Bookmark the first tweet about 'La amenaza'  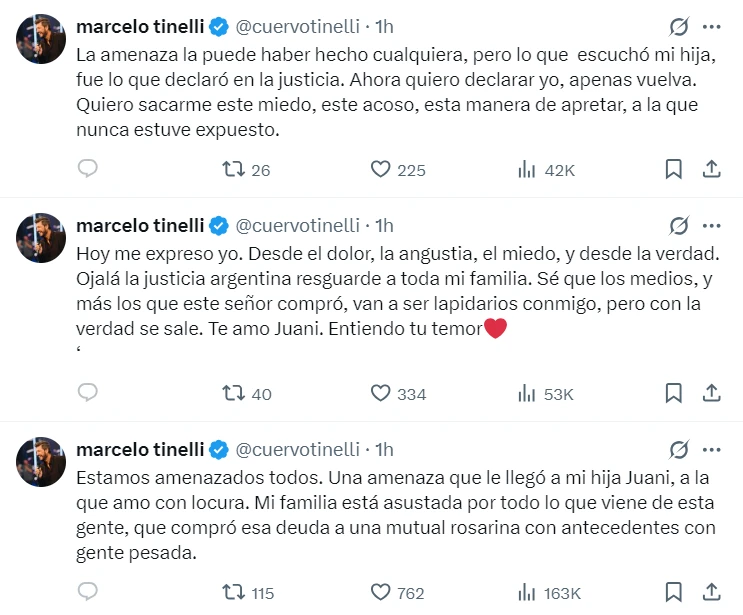tap(674, 169)
